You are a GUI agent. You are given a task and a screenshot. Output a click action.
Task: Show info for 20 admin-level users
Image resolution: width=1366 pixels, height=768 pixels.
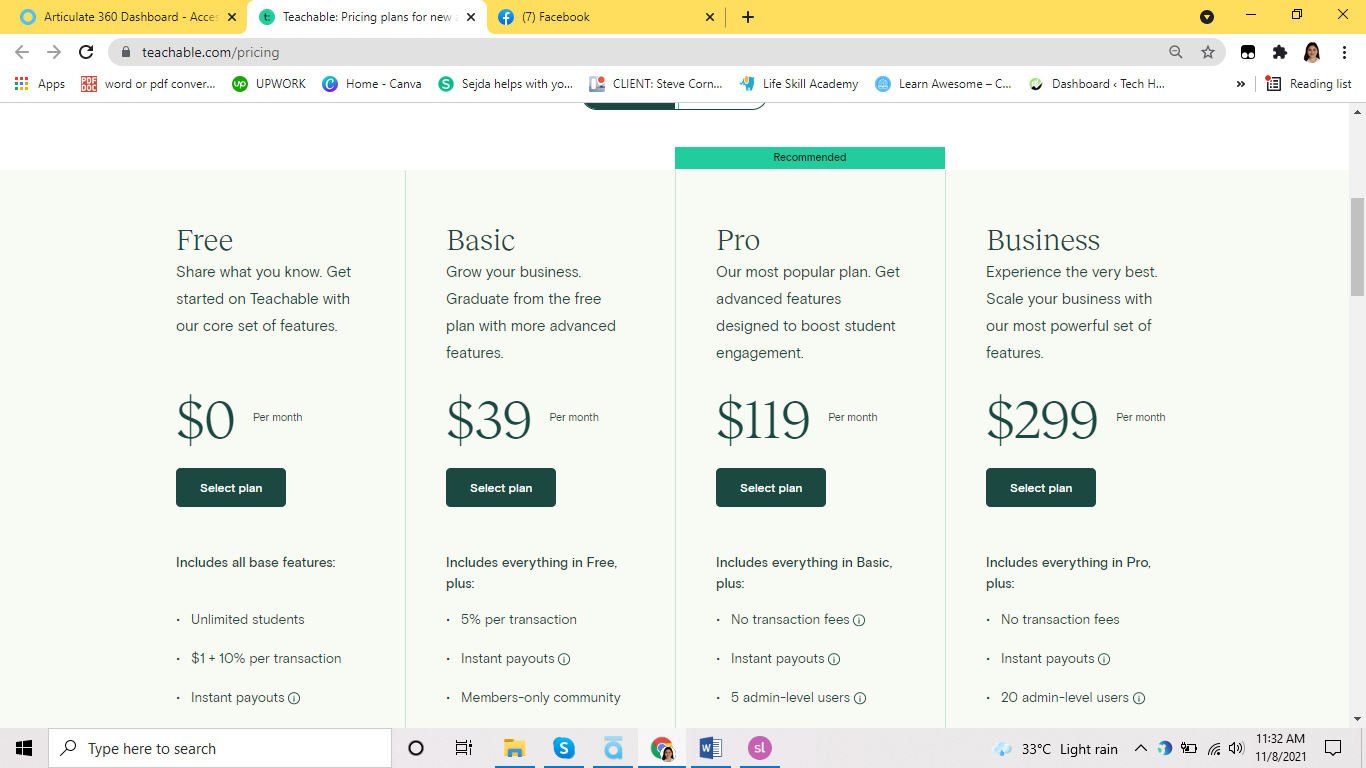coord(1139,698)
